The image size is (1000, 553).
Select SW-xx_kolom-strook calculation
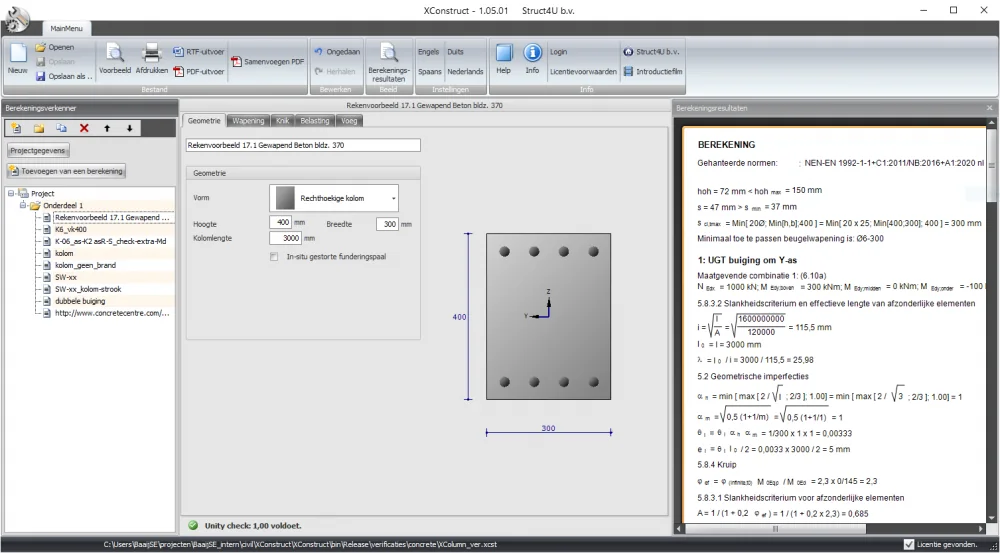pos(87,289)
